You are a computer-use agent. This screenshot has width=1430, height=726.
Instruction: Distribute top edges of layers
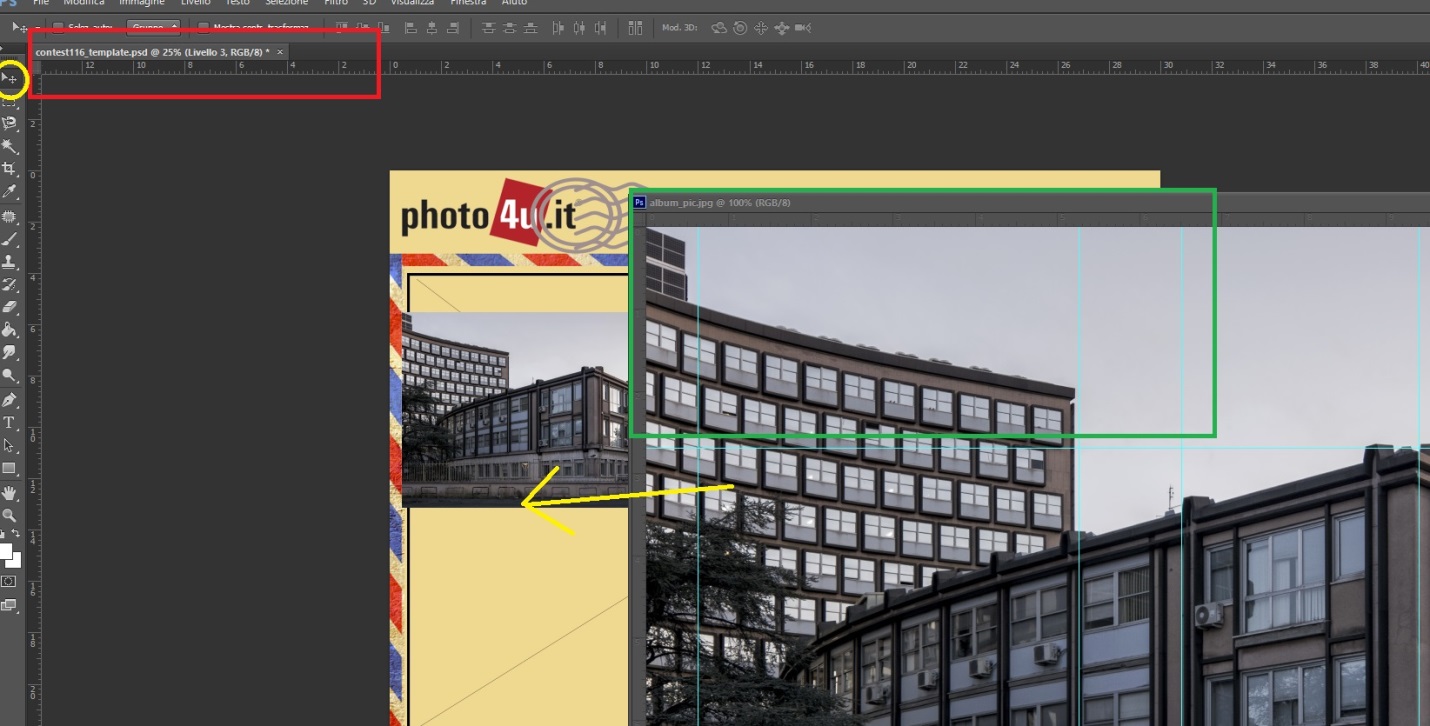tap(488, 27)
